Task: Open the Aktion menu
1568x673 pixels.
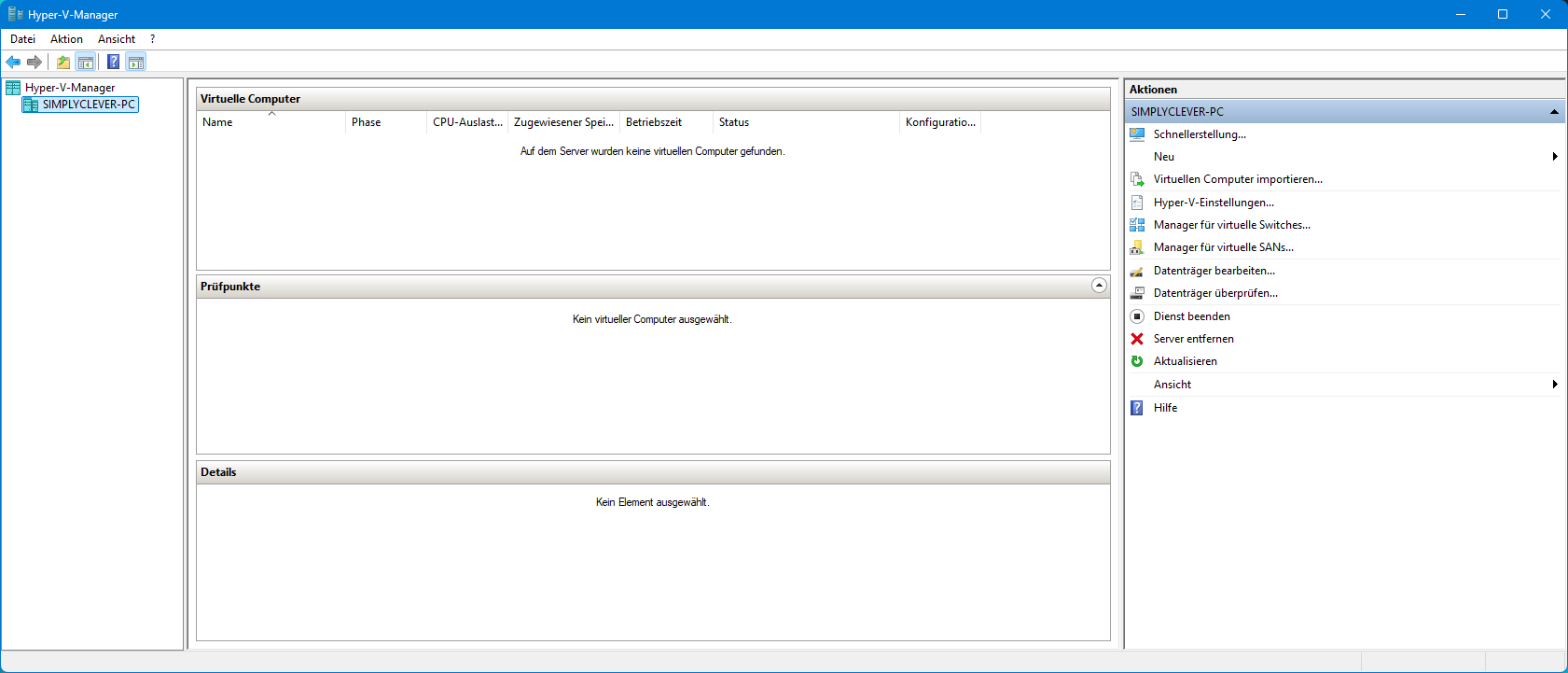Action: (x=66, y=39)
